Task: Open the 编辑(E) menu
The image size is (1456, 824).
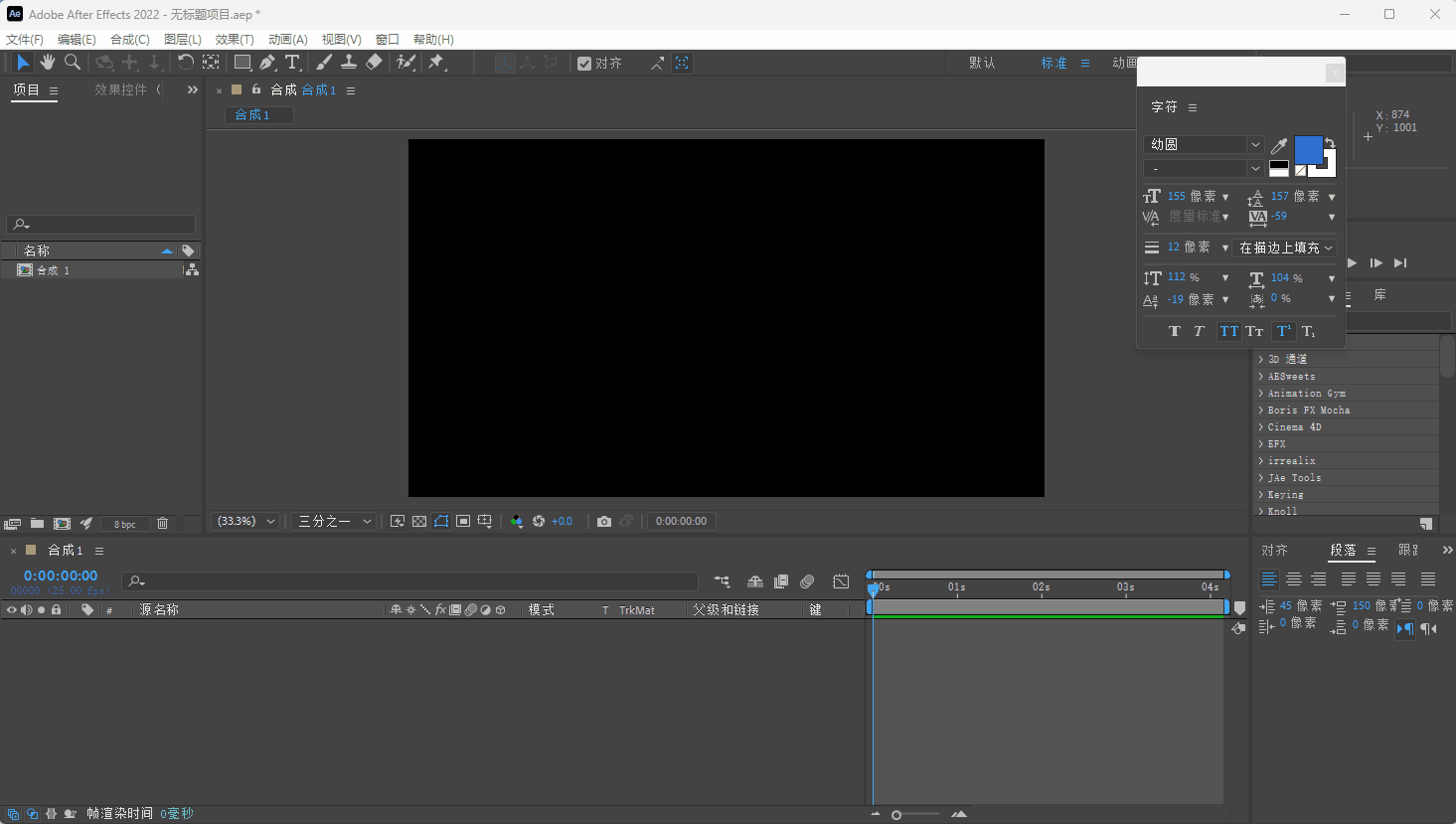Action: coord(77,39)
